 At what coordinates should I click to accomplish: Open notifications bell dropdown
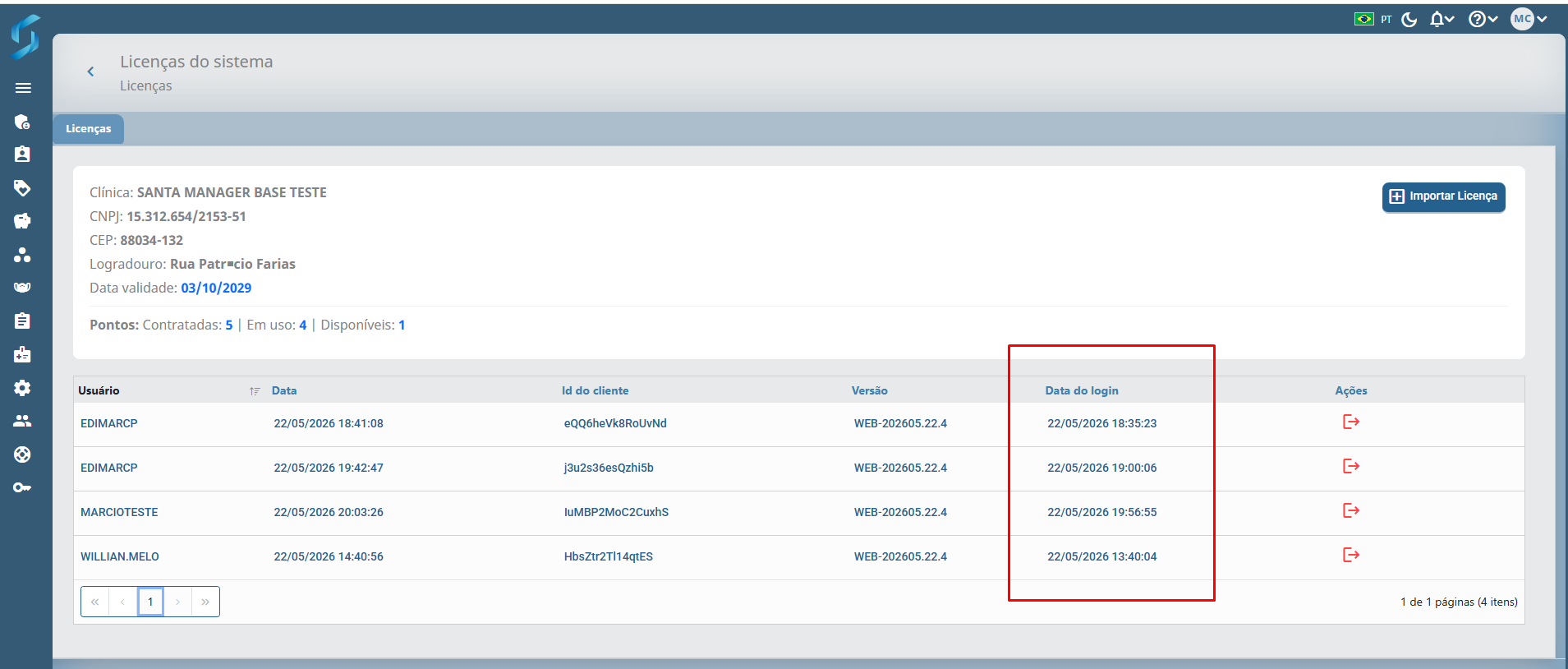tap(1442, 19)
